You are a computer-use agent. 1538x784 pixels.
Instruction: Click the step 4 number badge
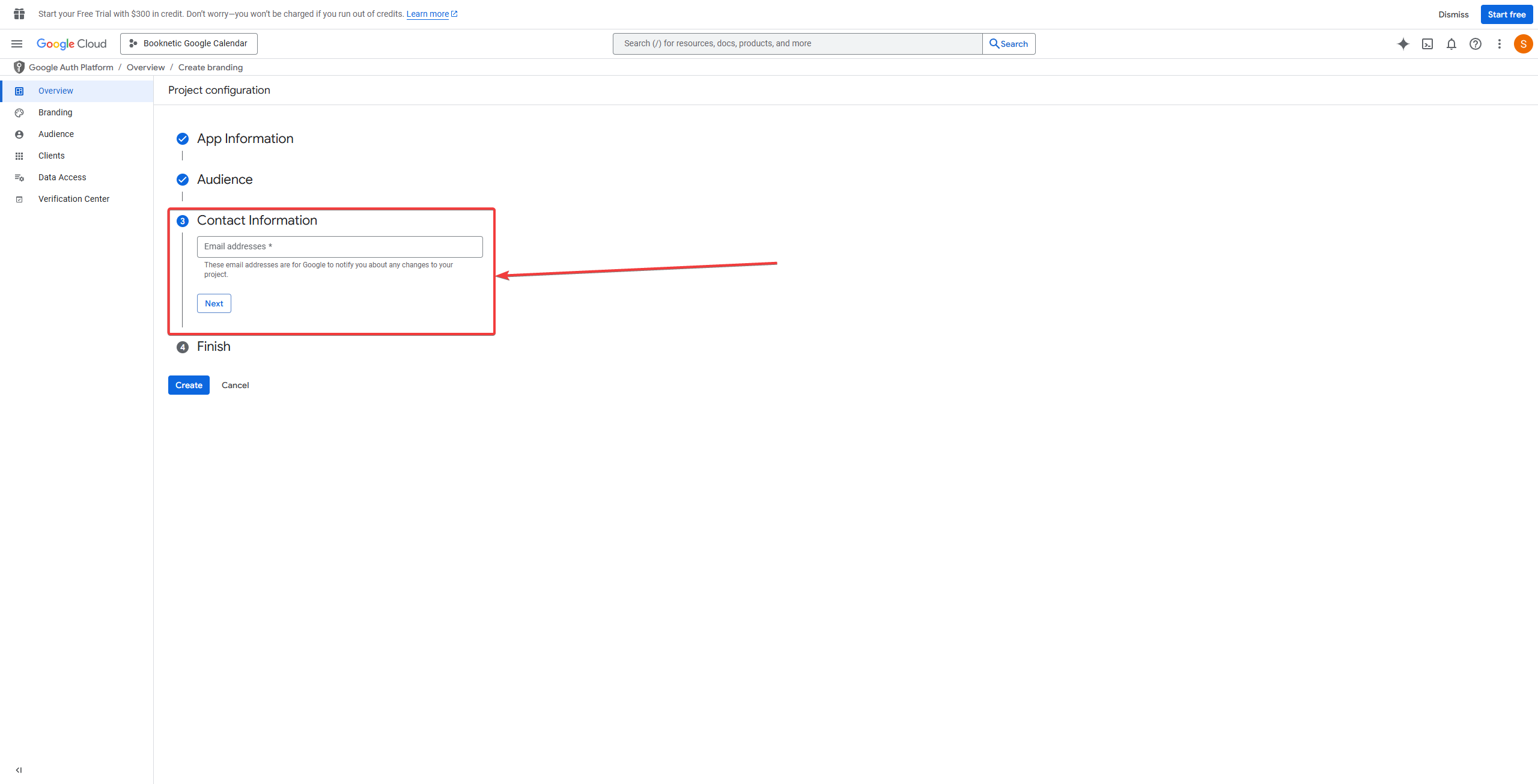pos(183,347)
